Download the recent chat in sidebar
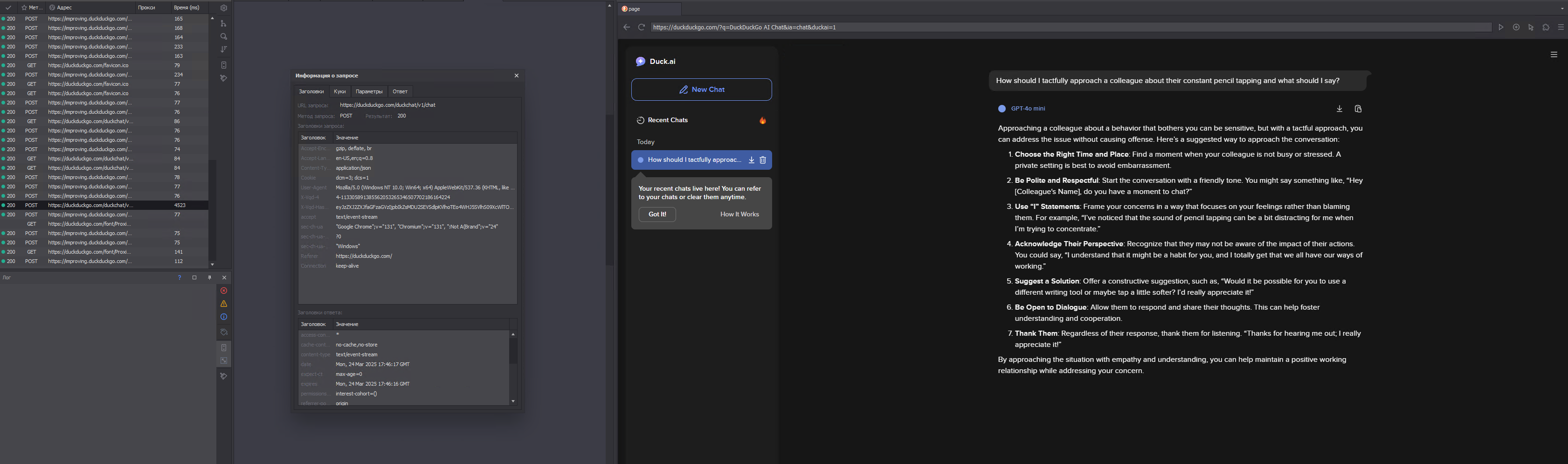 click(752, 160)
